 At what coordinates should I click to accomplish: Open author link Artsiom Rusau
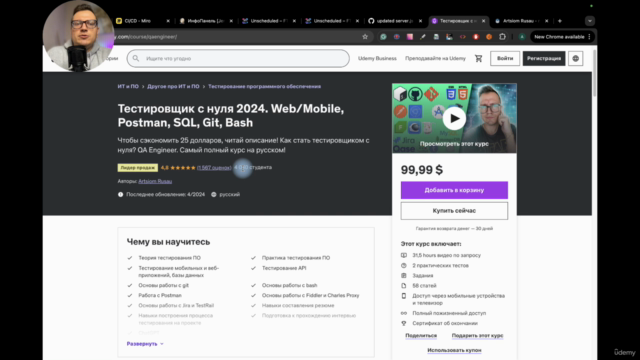(155, 181)
